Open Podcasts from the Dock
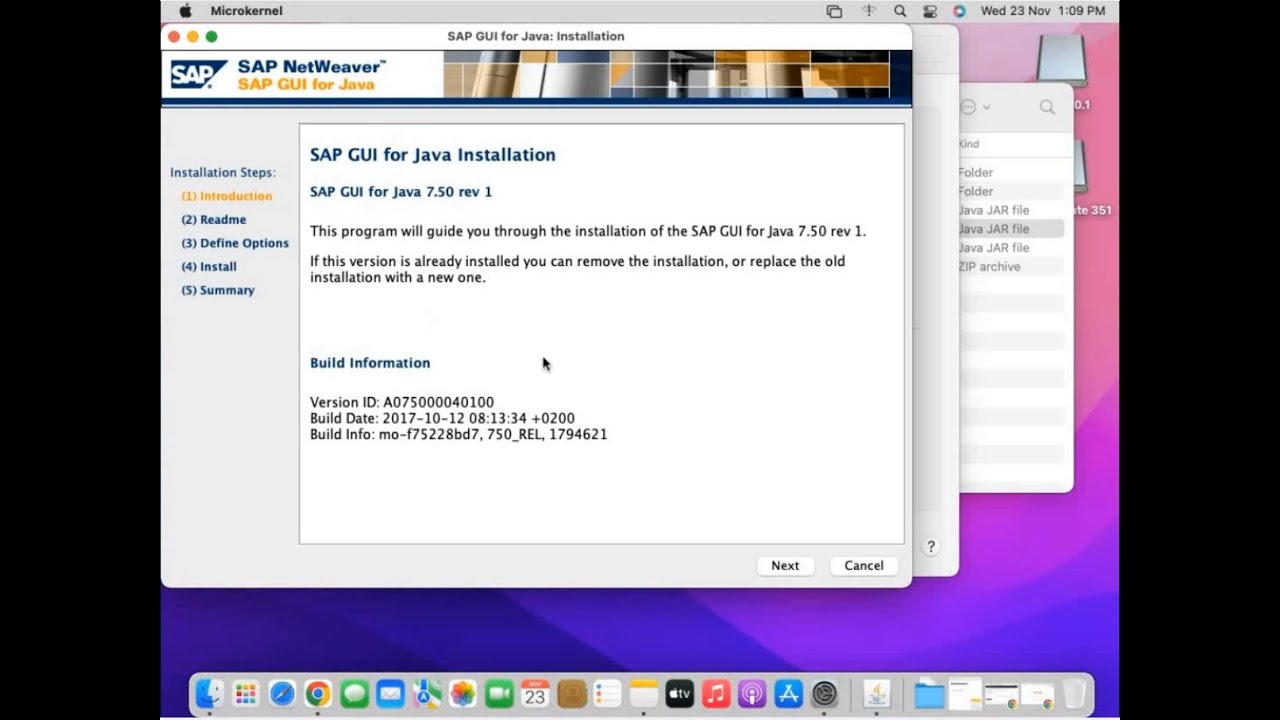1280x720 pixels. point(751,693)
